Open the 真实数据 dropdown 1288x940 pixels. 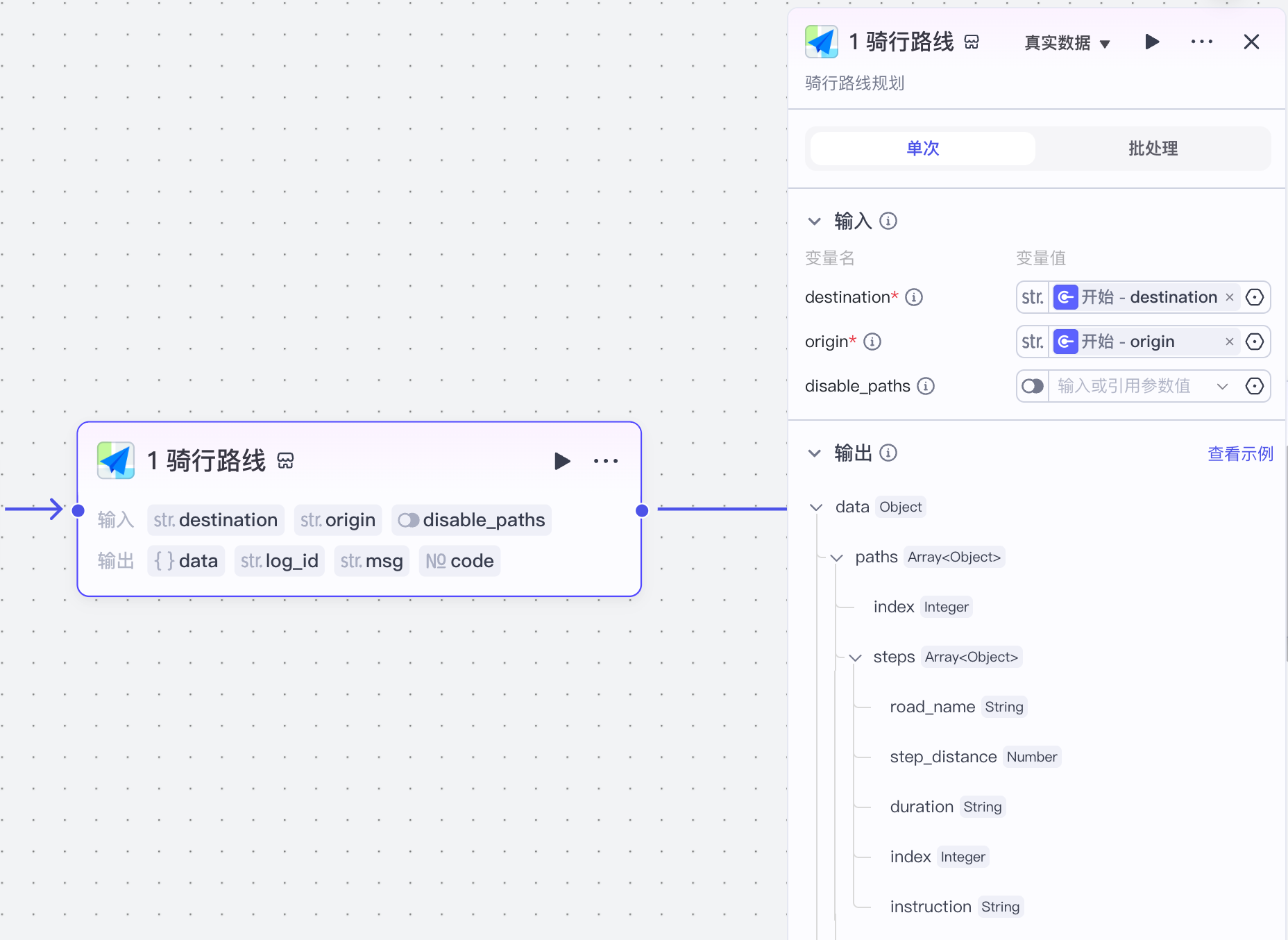click(1067, 43)
